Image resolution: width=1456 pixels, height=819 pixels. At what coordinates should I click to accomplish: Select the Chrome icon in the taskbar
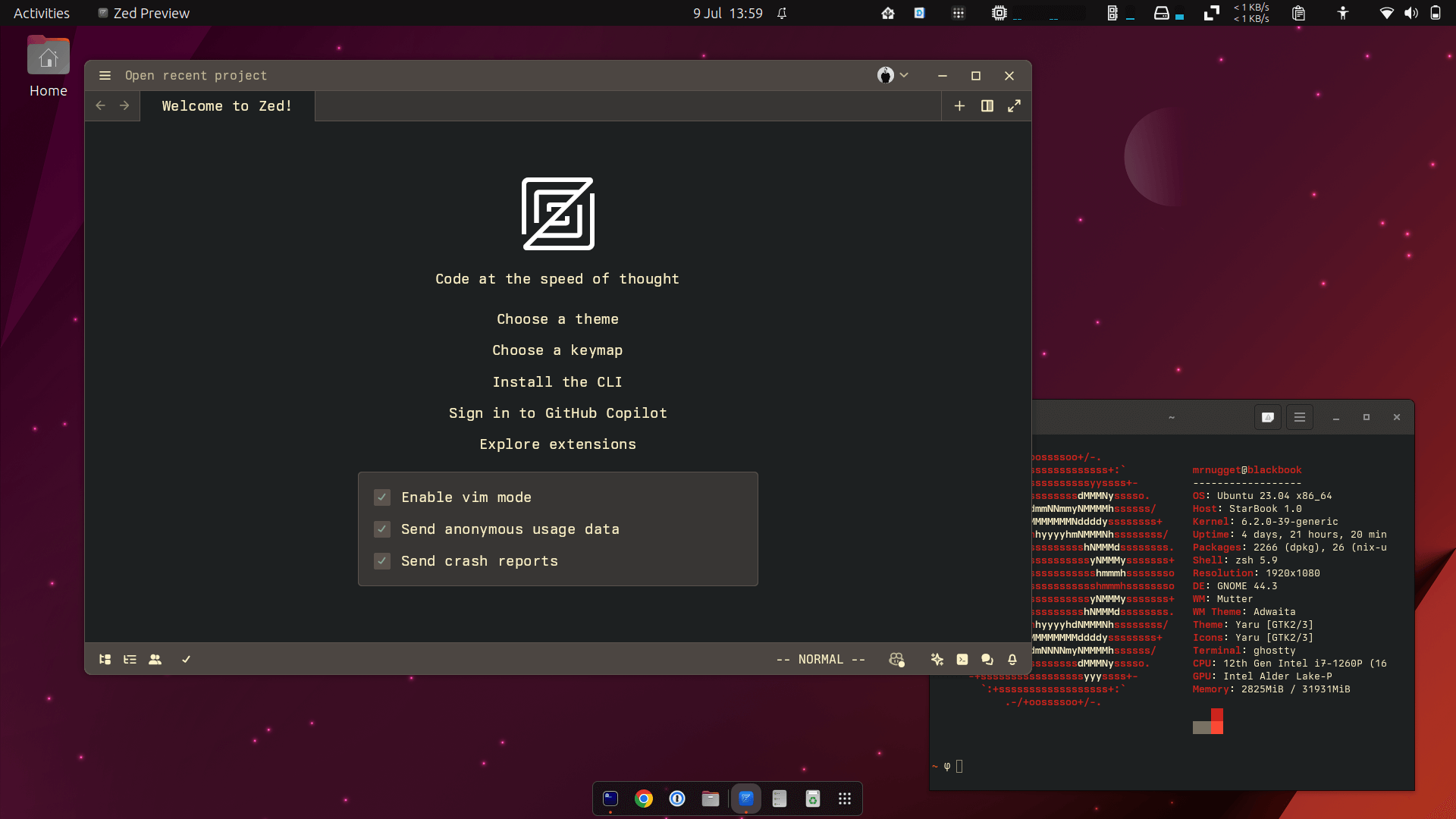[643, 798]
